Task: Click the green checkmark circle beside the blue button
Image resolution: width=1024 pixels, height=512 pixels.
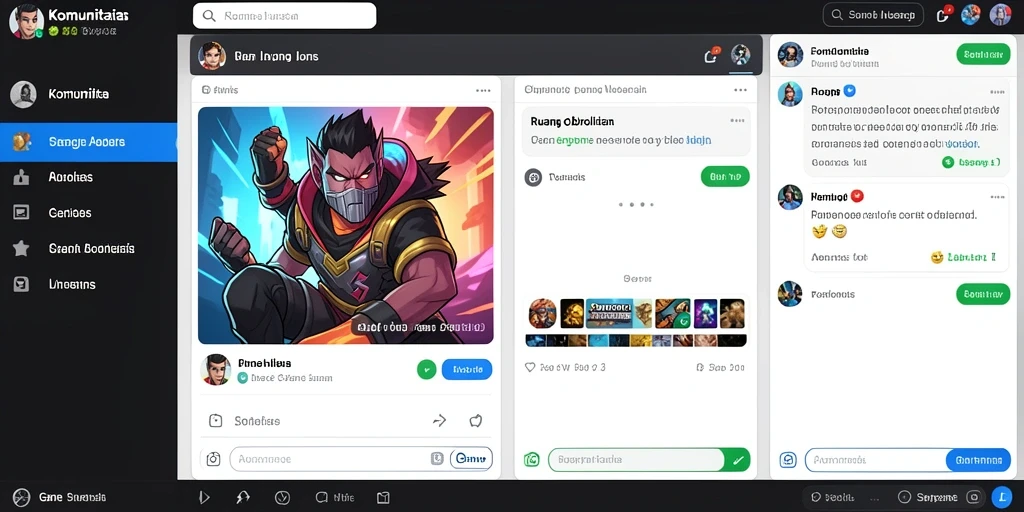Action: click(x=426, y=370)
